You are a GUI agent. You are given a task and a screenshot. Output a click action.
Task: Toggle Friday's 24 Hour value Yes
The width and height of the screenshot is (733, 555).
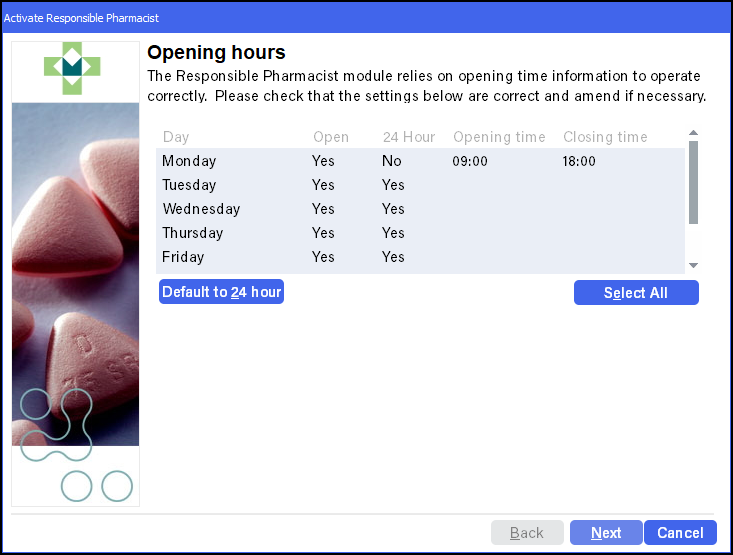click(393, 257)
